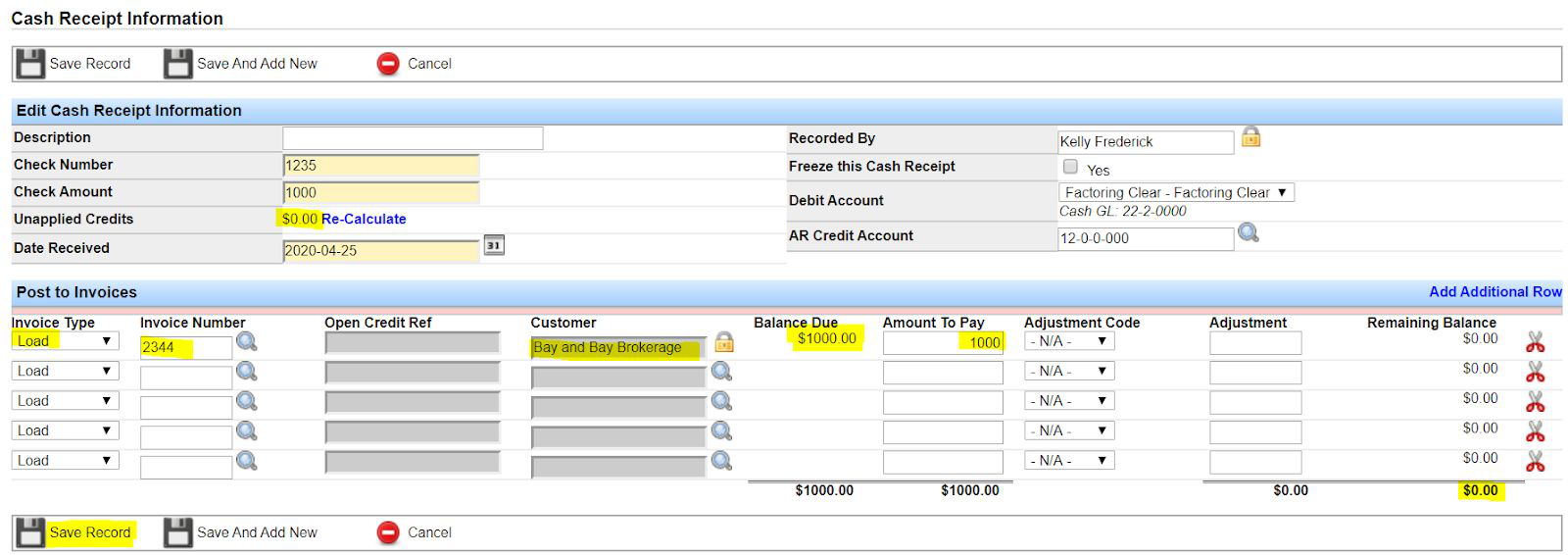Click fourth row invoice number magnifier icon
The width and height of the screenshot is (1568, 555).
tap(247, 430)
